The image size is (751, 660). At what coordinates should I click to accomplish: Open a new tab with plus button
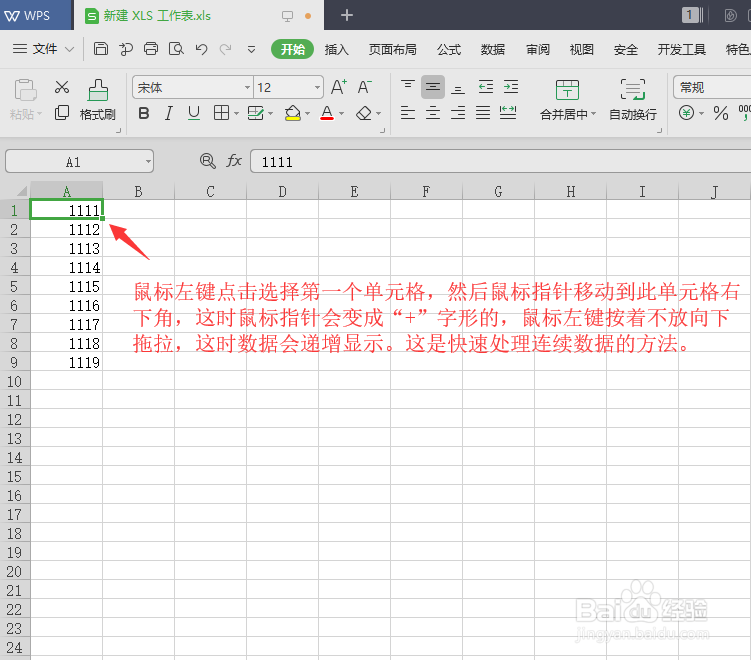347,15
